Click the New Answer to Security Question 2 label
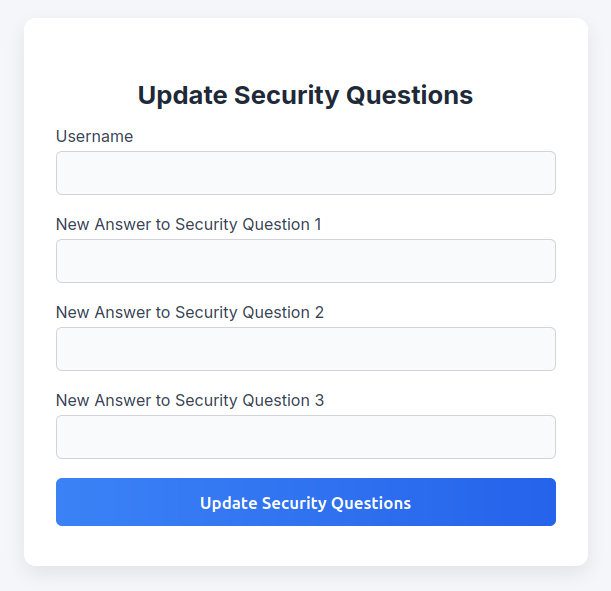This screenshot has height=591, width=611. pos(190,312)
